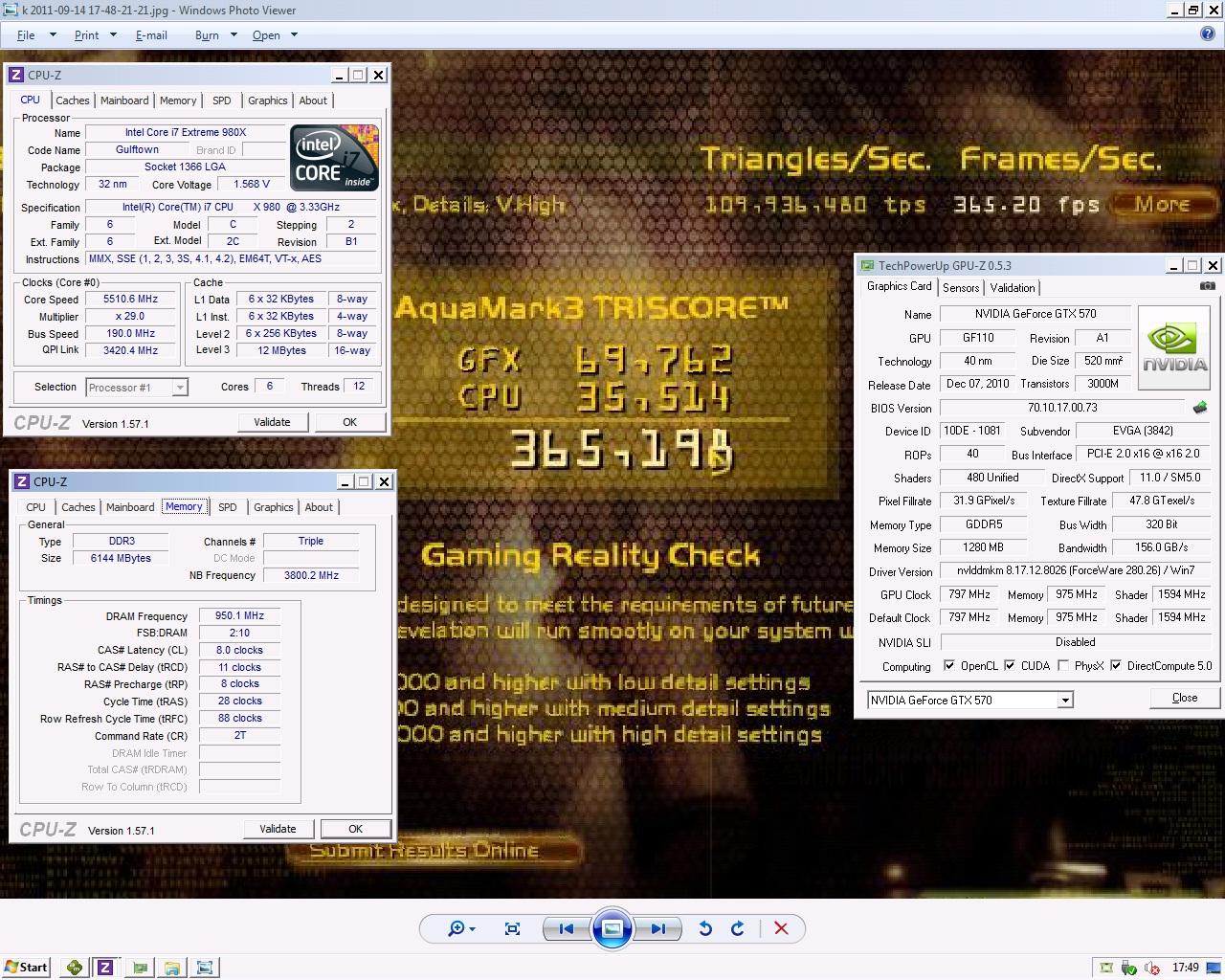Toggle the DirectCompute 5.0 checkbox

[1115, 666]
